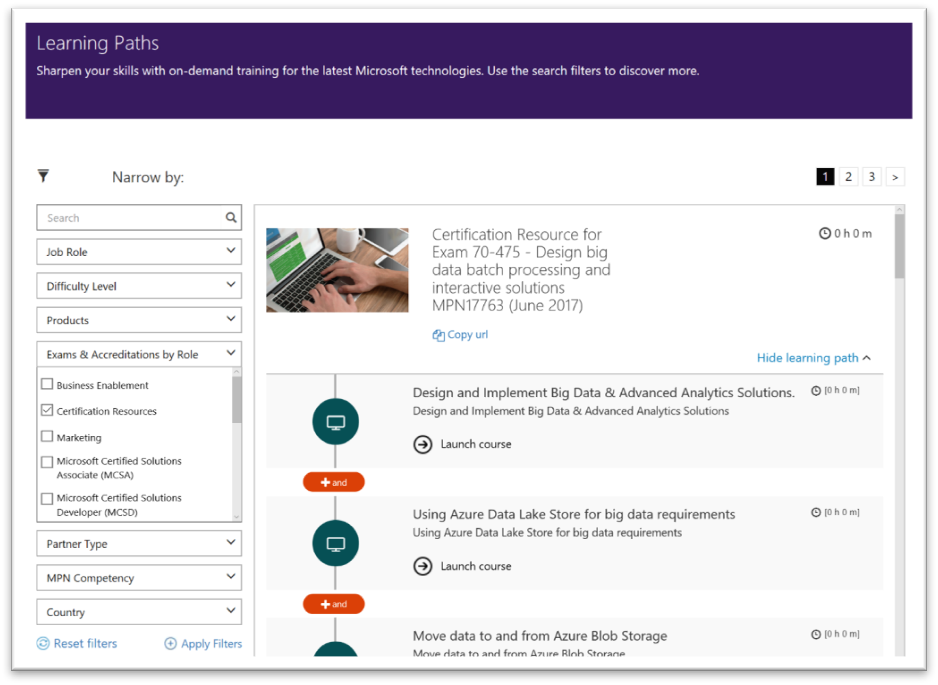
Task: Click 'Design and Implement Big Data & Advanced Analytics Solutions.' heading
Action: click(604, 393)
